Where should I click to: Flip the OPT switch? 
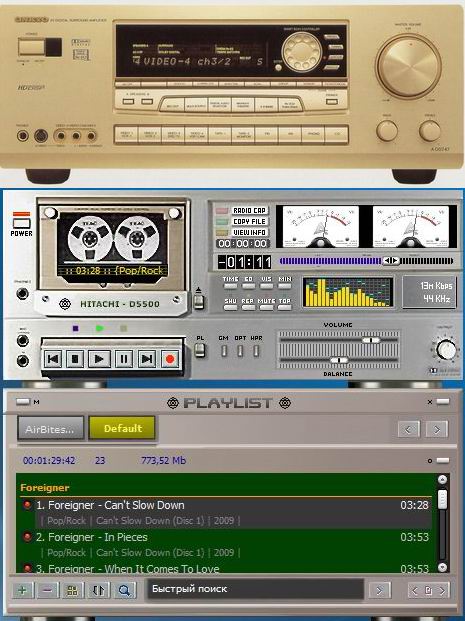[x=240, y=351]
